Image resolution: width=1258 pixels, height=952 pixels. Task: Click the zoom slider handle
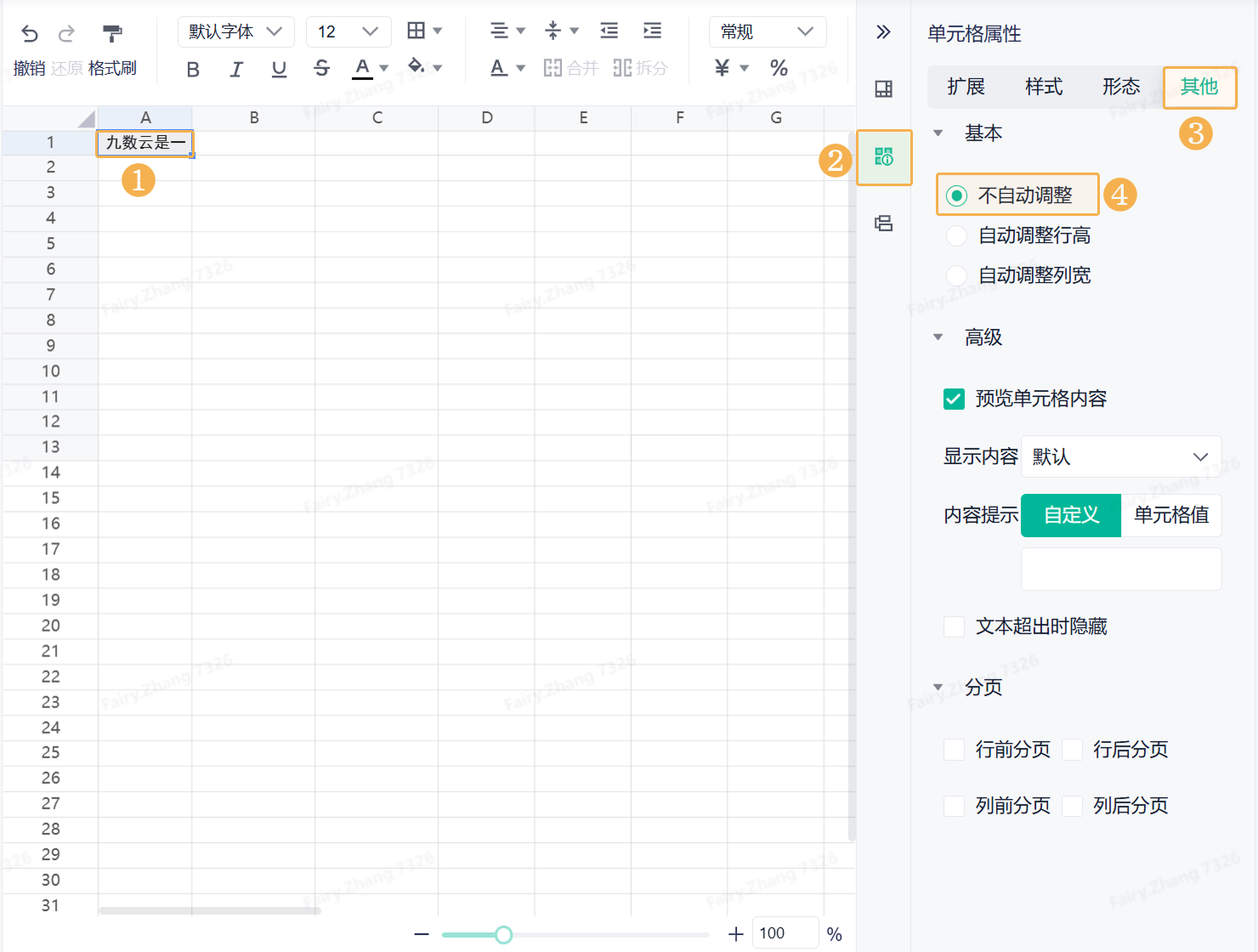point(504,935)
